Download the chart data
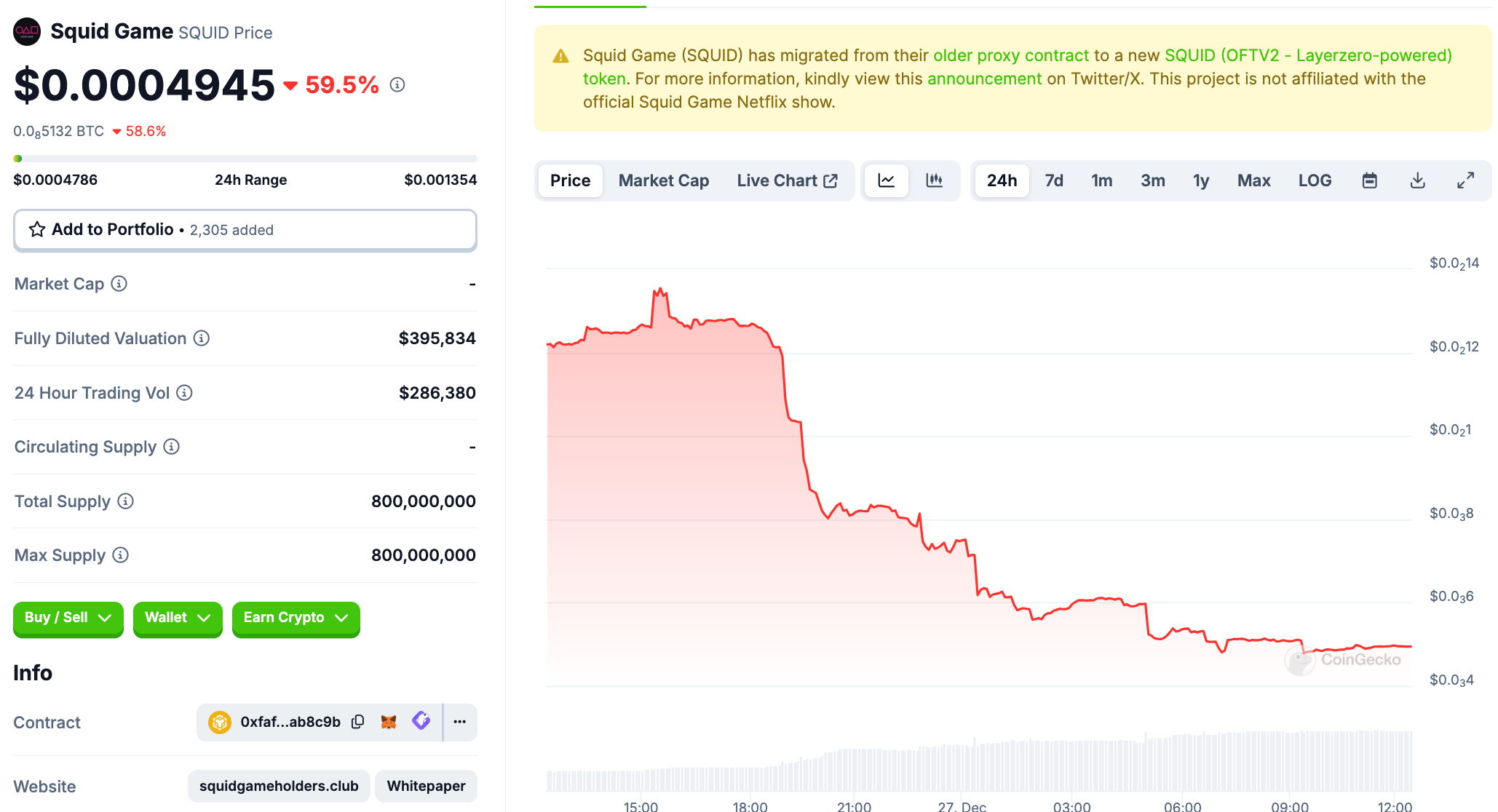1498x812 pixels. click(x=1417, y=180)
